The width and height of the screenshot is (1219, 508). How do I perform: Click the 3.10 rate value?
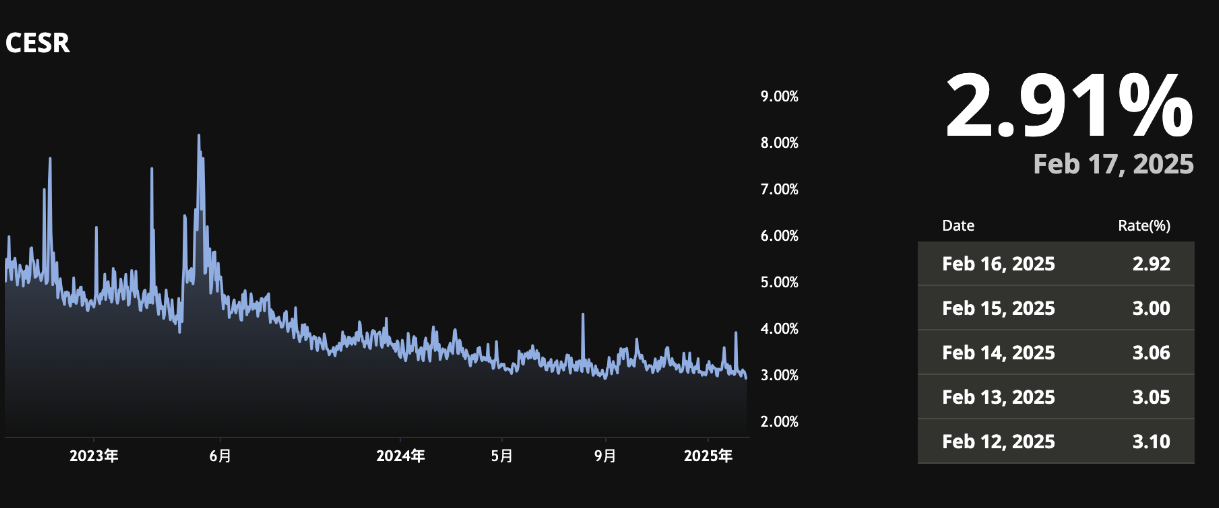coord(1151,441)
